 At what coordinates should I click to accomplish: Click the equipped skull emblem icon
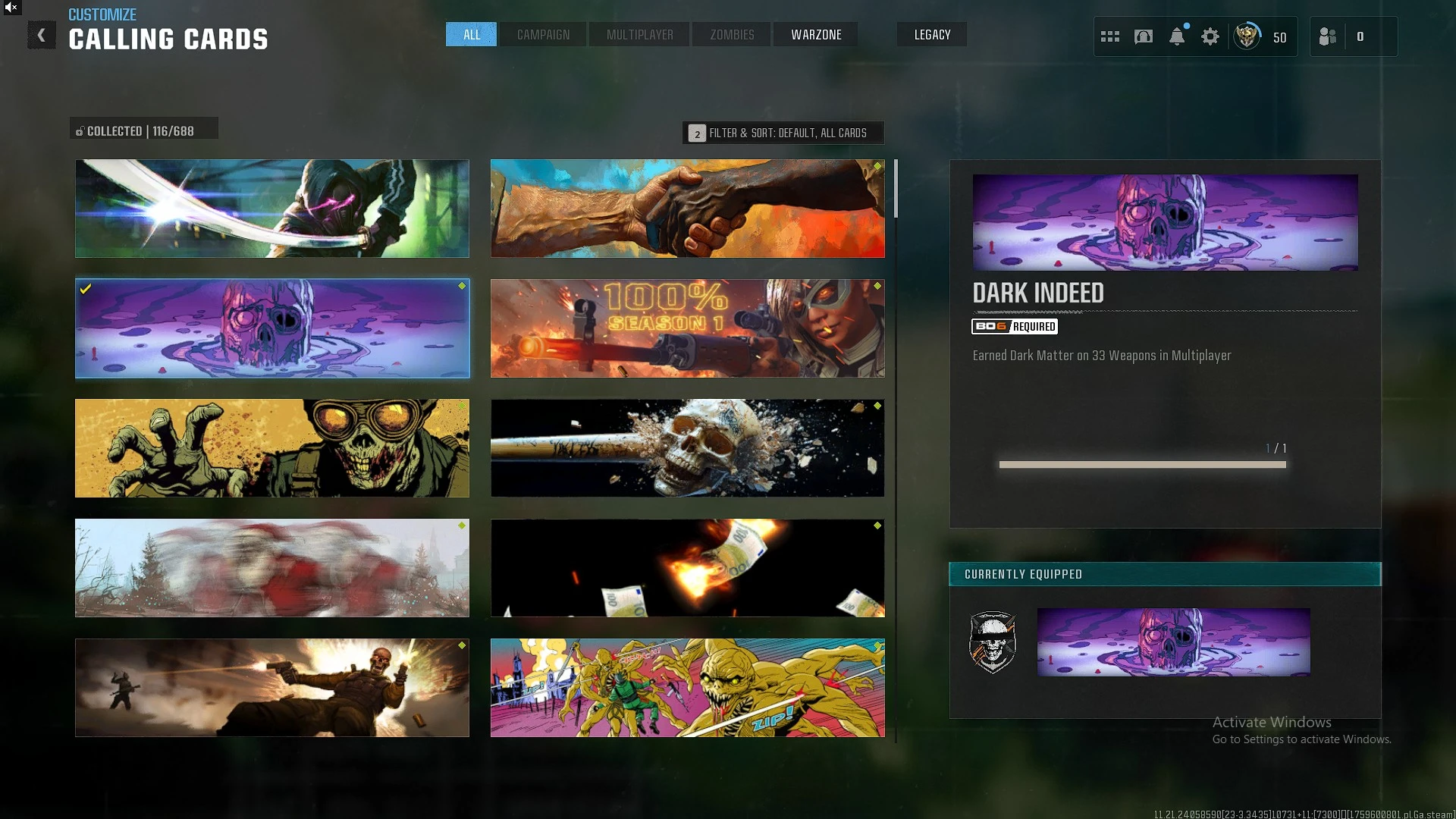pos(993,642)
